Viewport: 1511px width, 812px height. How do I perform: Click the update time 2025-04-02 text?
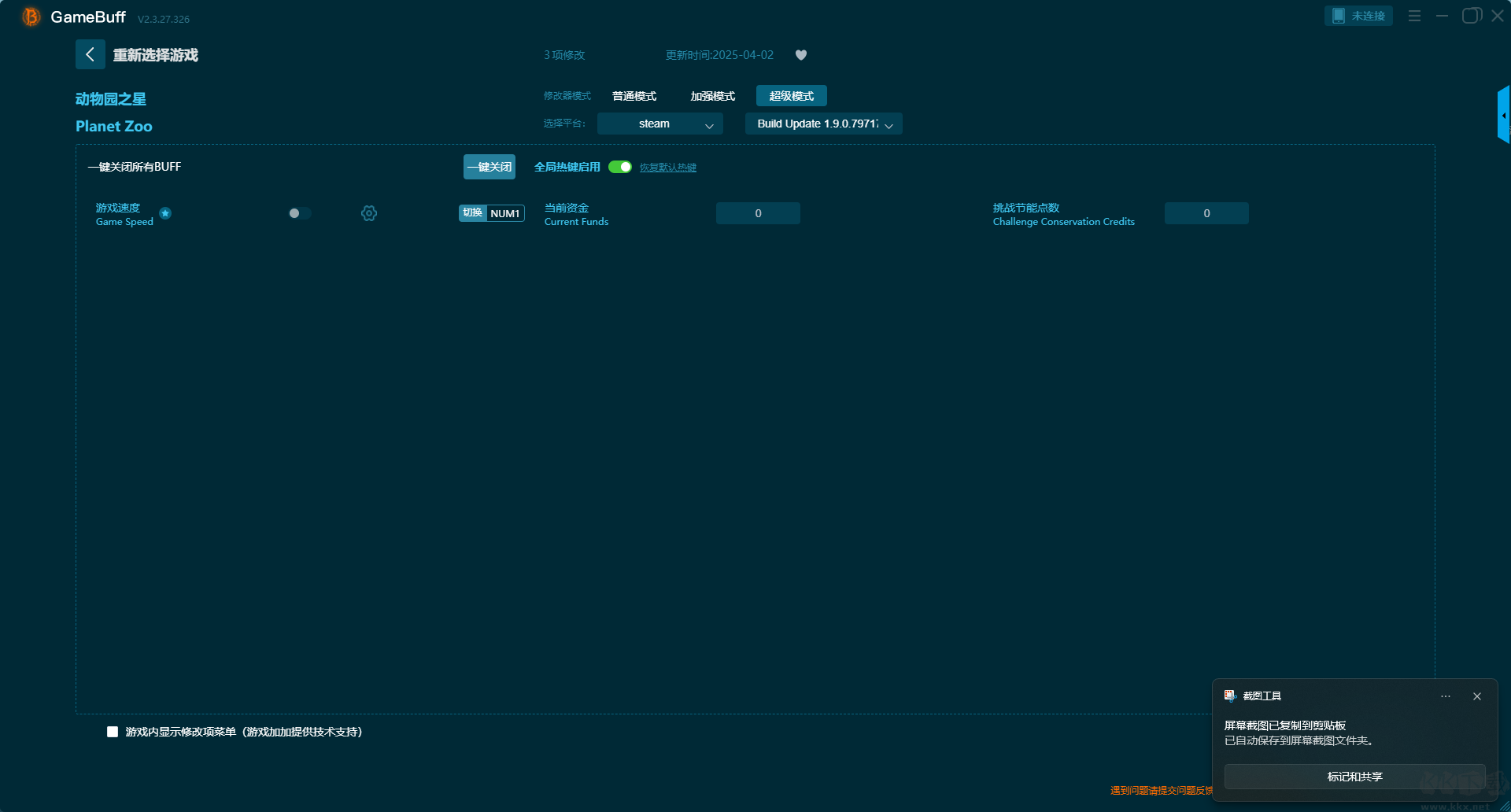pyautogui.click(x=719, y=55)
